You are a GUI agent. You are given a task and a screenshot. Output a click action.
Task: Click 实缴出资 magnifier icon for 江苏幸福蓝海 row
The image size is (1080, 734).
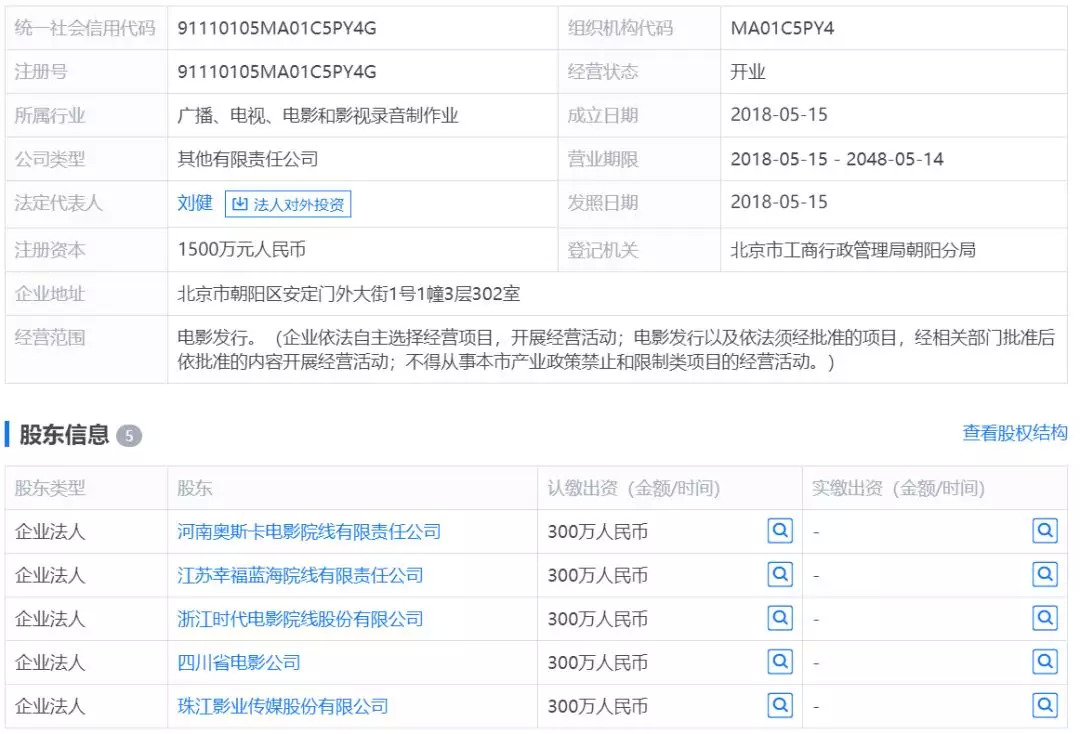click(1045, 574)
